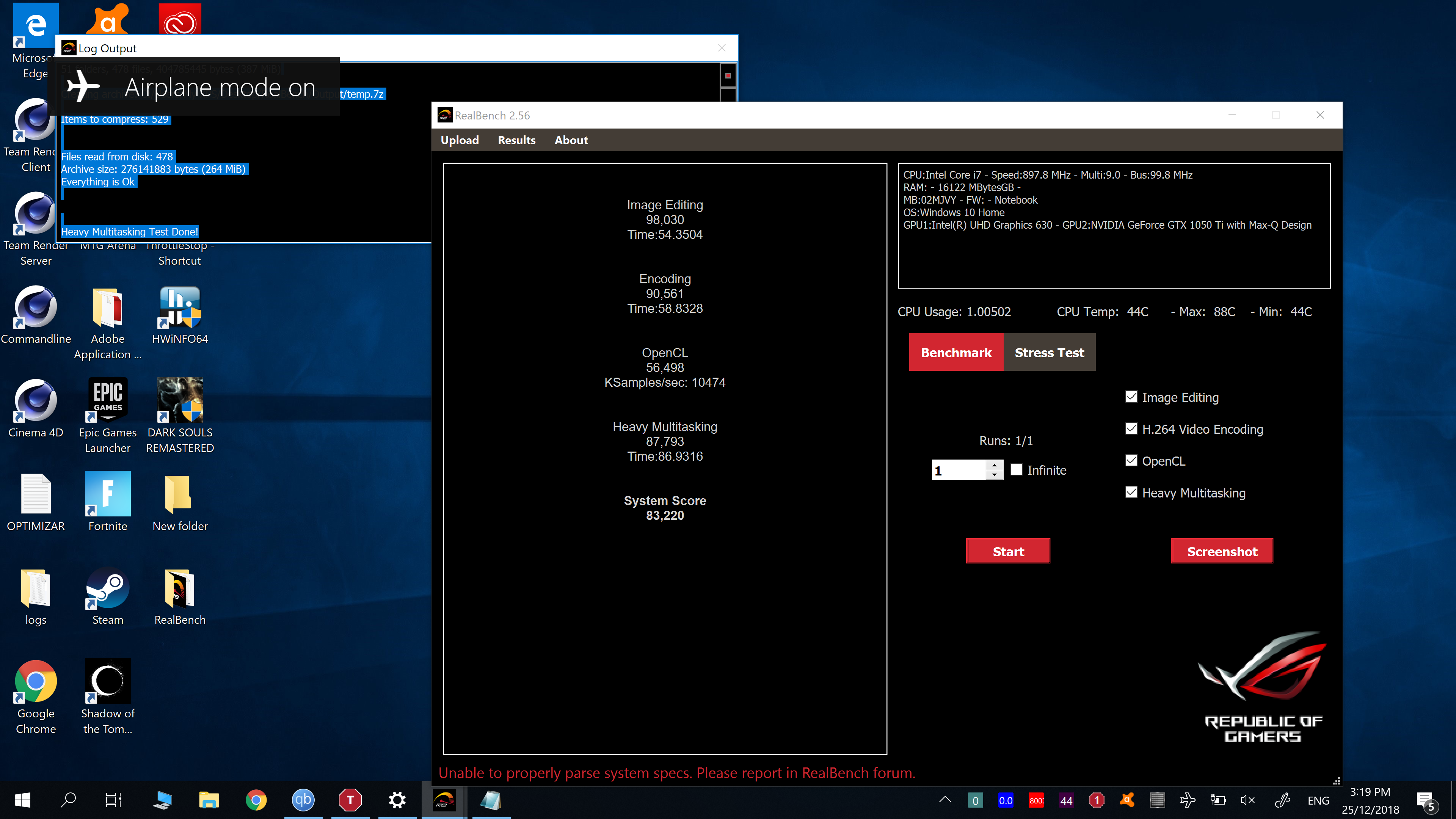Click 'Heavy Multitasking Test Done!' log line
This screenshot has height=819, width=1456.
129,232
